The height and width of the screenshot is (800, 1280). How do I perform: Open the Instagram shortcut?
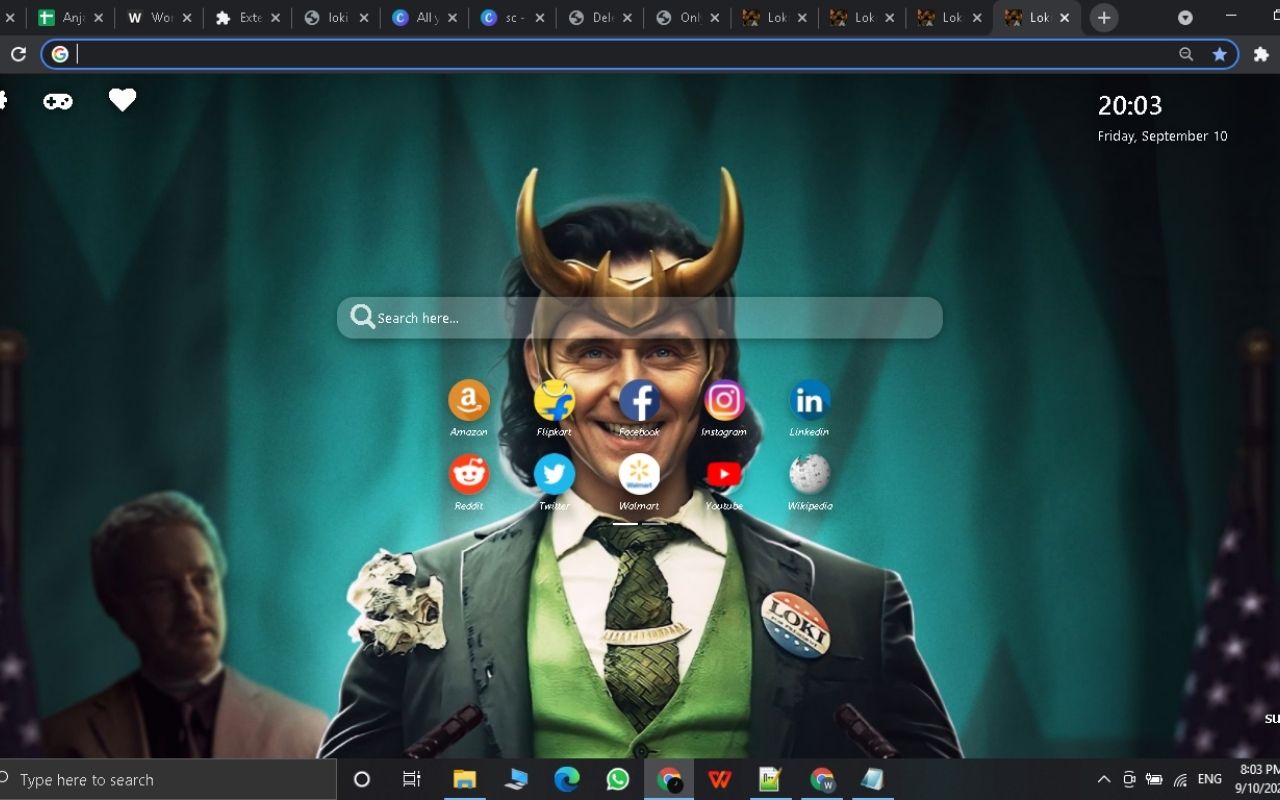click(x=724, y=400)
